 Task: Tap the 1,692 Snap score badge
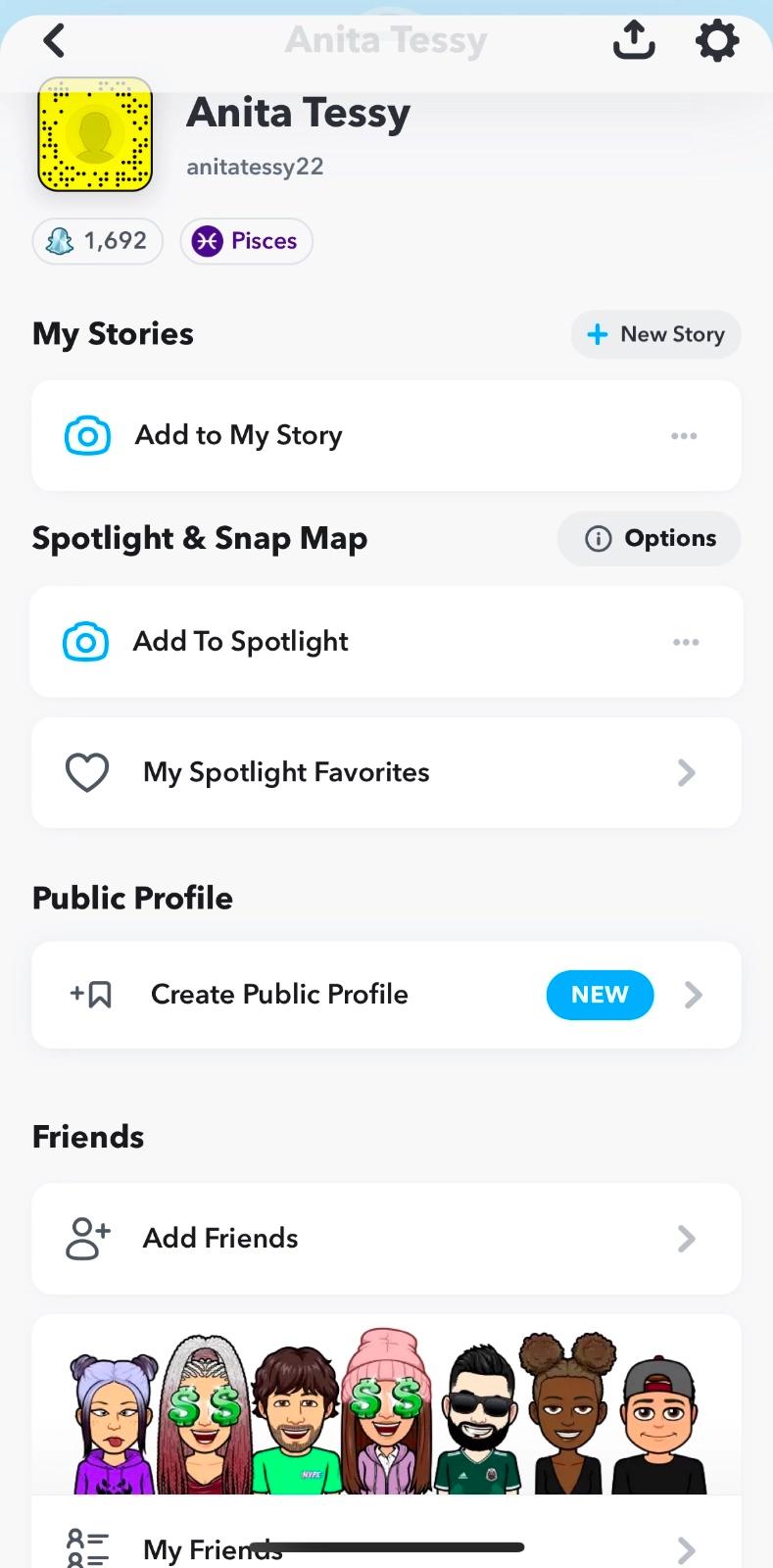(x=97, y=241)
